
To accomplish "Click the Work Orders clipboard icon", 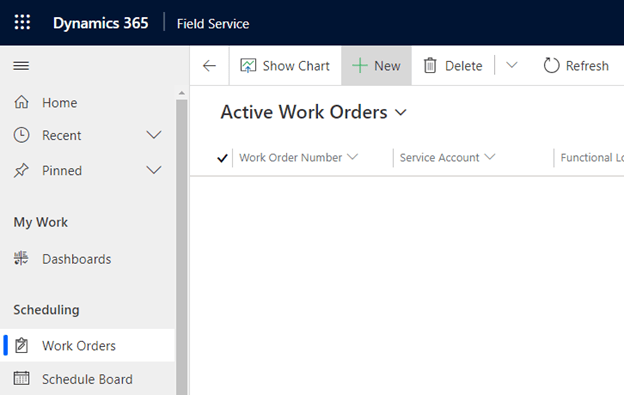I will (21, 345).
